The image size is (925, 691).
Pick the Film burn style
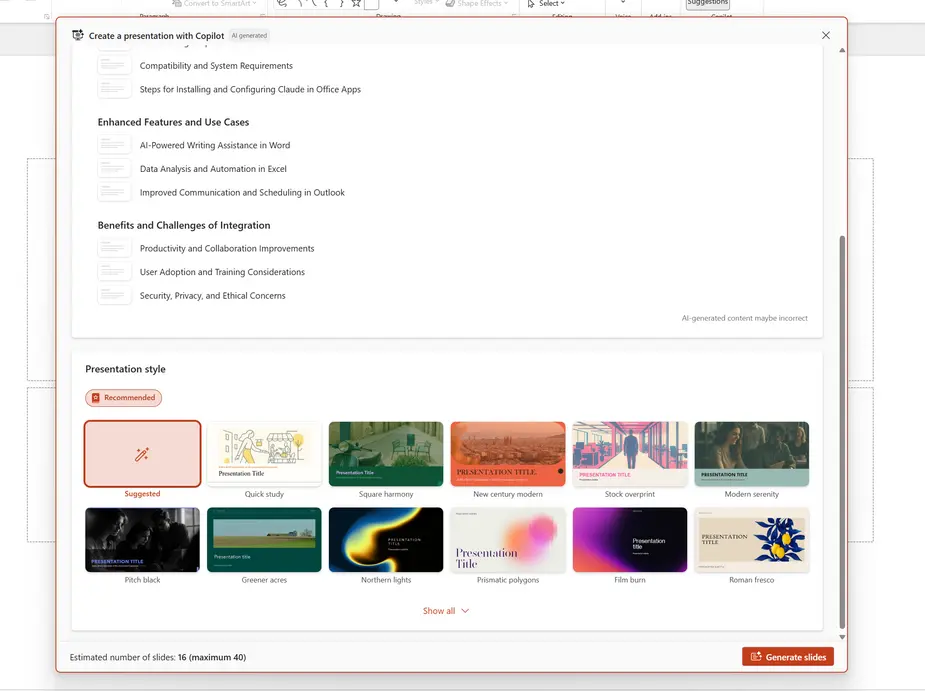coord(629,540)
